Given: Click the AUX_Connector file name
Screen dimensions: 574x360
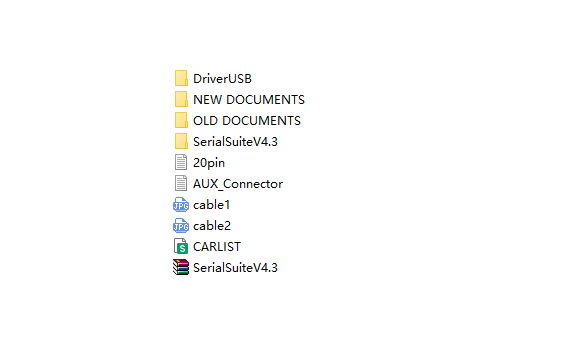Looking at the screenshot, I should (238, 184).
